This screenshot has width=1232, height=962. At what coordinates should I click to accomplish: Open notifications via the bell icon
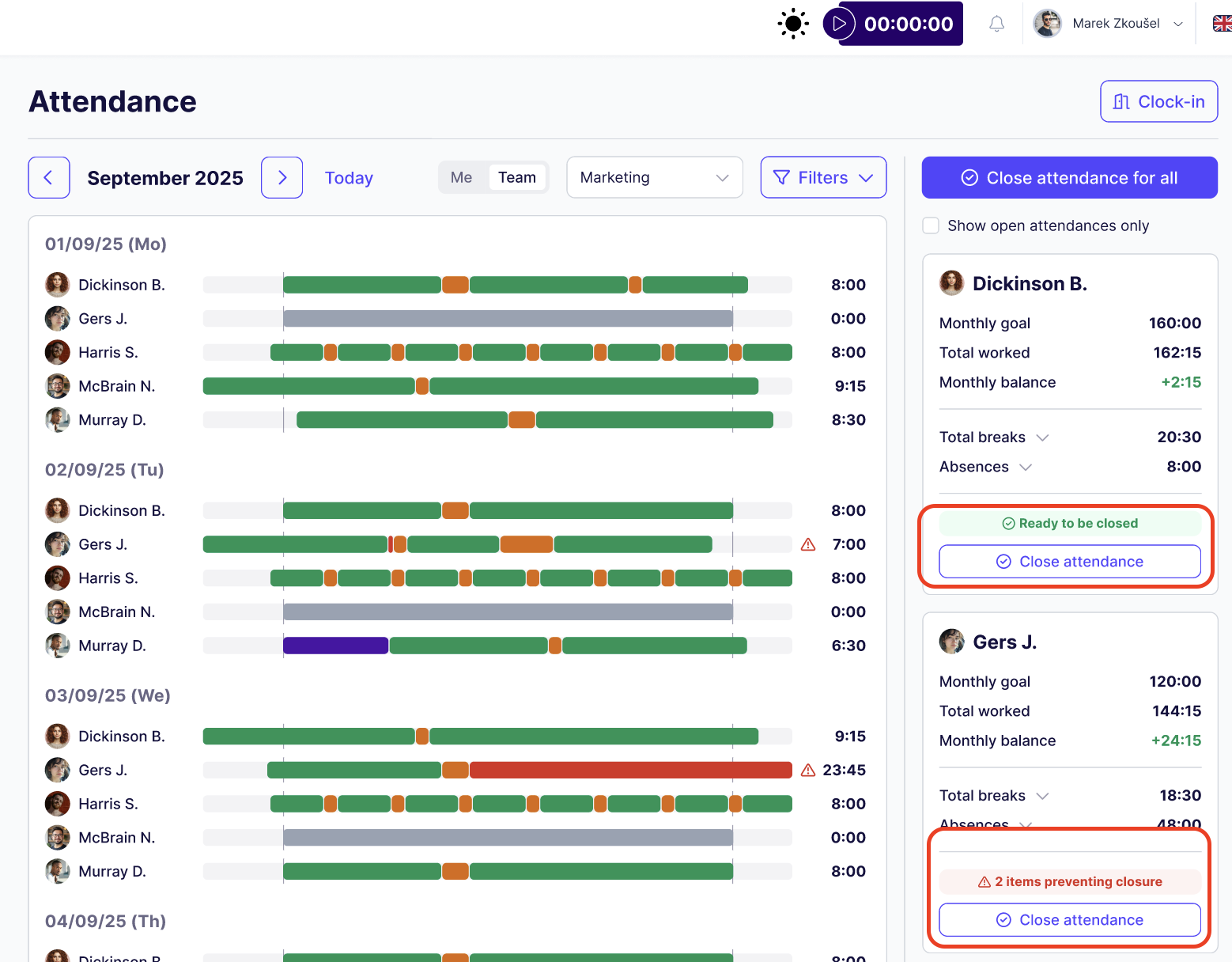(996, 24)
